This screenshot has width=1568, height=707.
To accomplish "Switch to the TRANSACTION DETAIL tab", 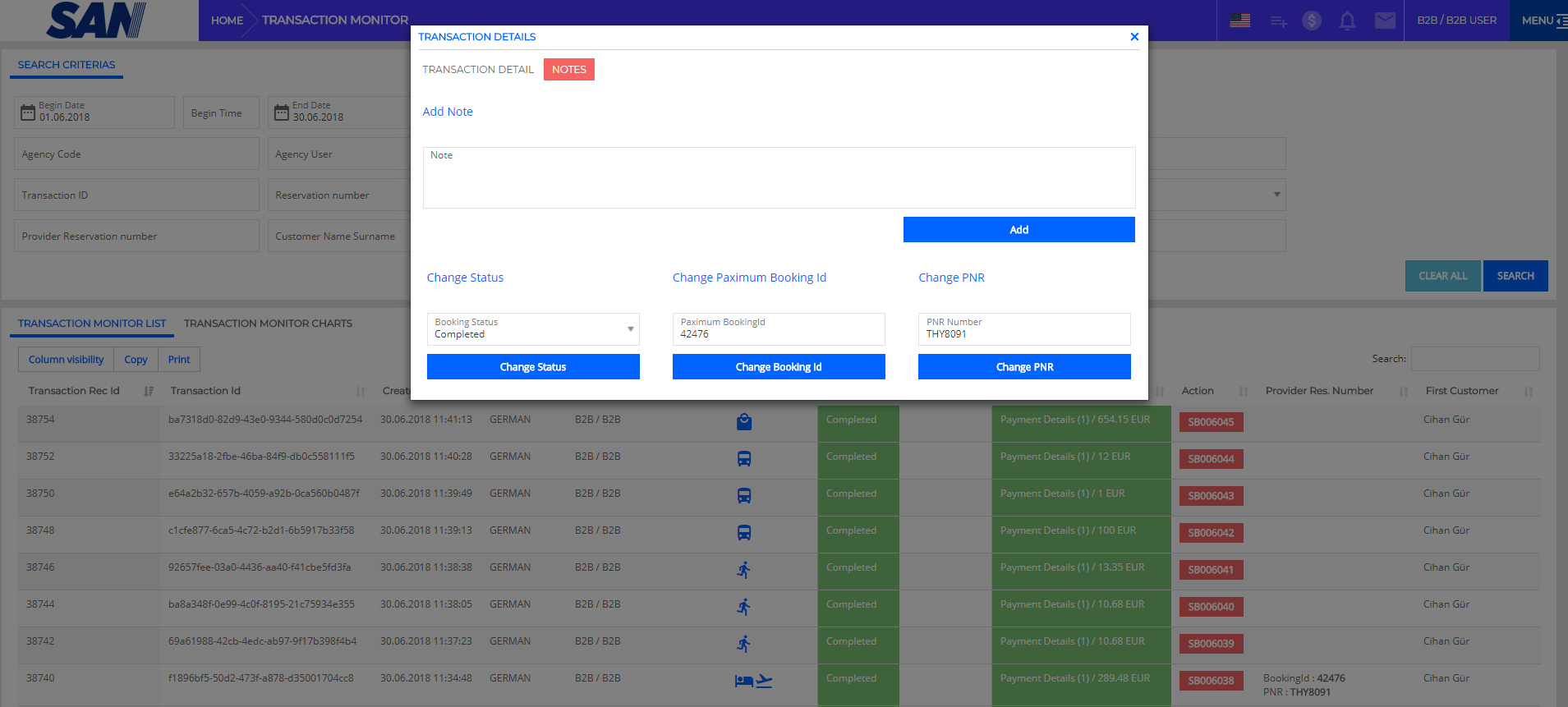I will point(478,70).
